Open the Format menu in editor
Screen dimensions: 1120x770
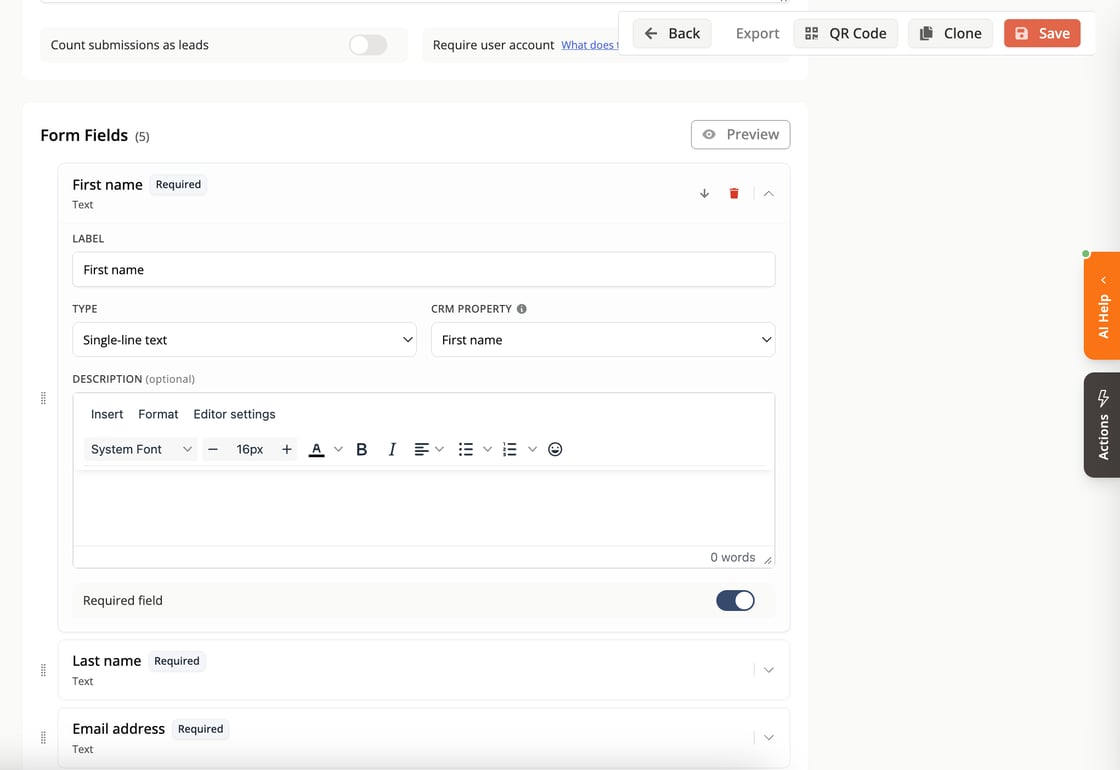point(158,414)
